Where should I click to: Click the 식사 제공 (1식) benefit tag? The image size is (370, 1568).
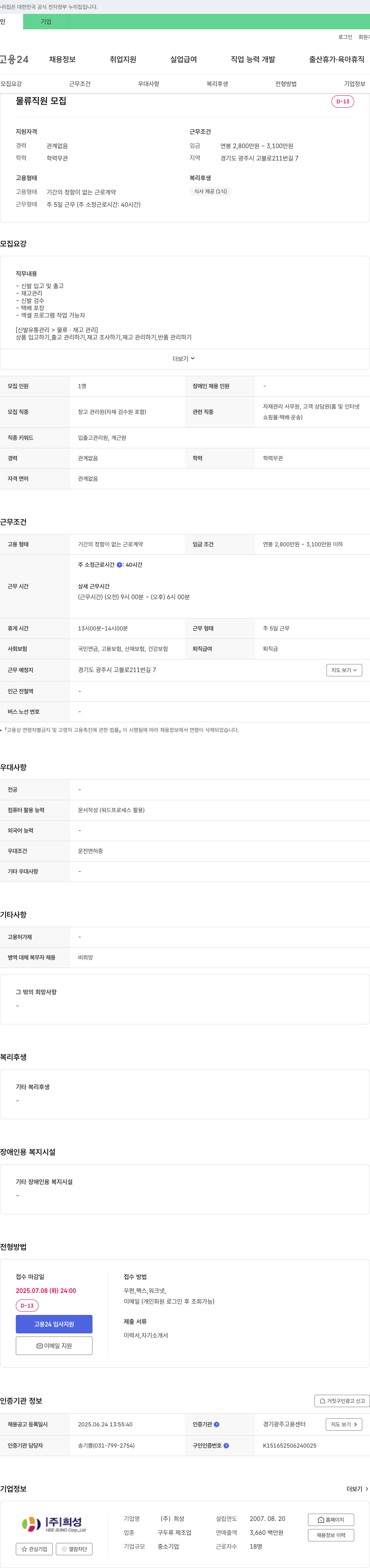click(210, 191)
